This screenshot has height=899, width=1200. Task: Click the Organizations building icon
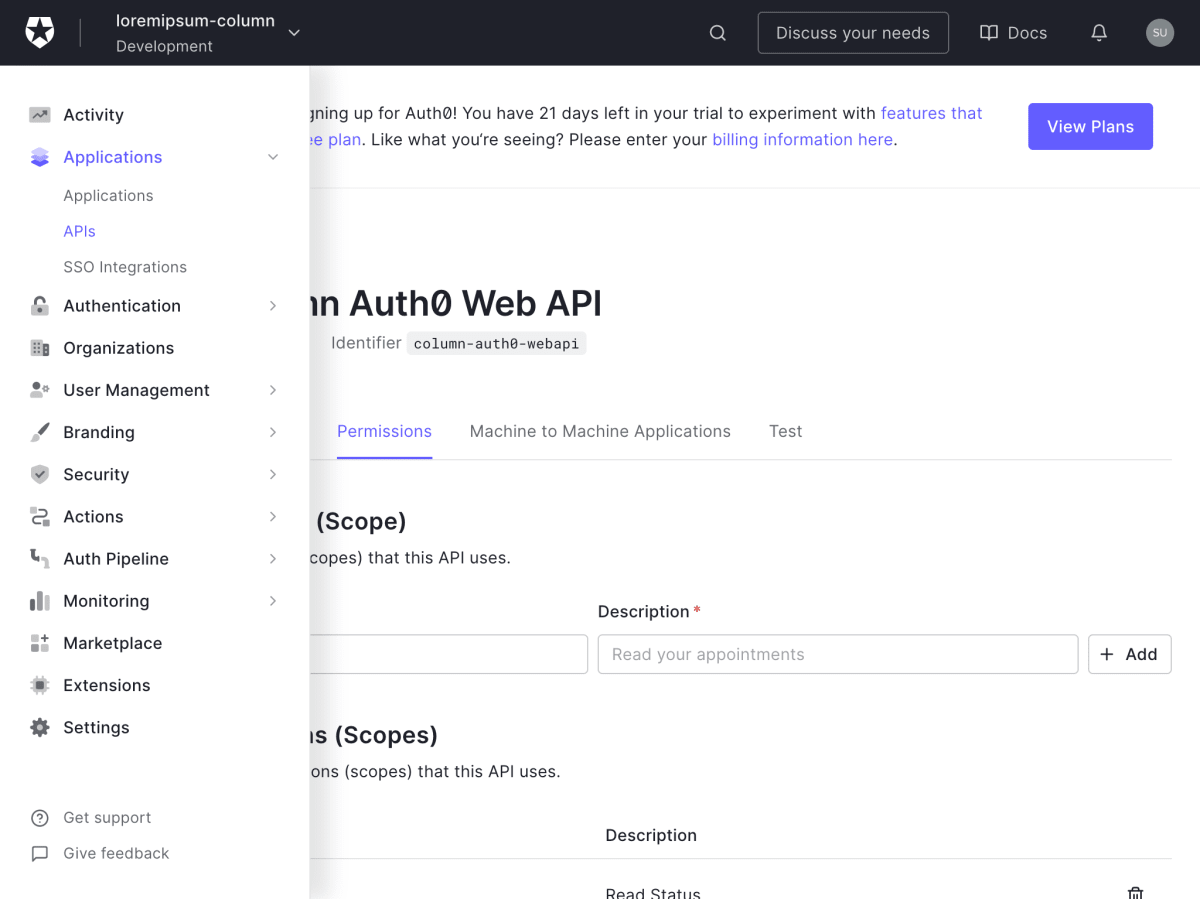click(x=40, y=348)
